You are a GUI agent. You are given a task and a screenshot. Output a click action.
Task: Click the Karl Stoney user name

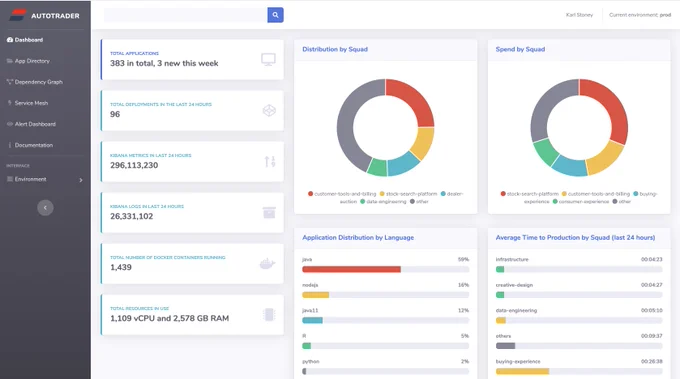point(579,15)
